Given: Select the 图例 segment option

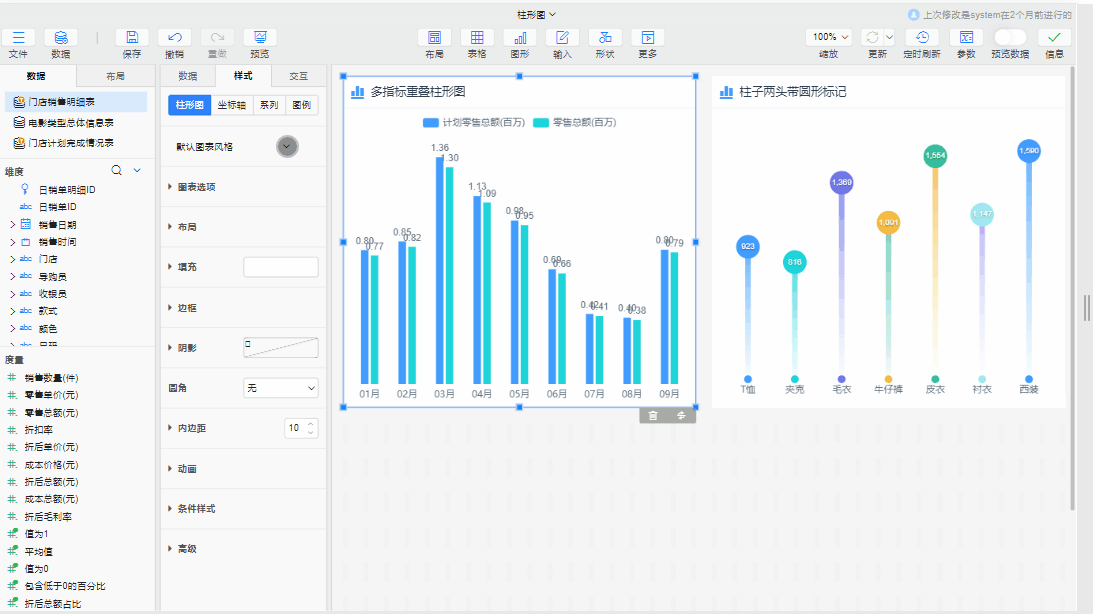Looking at the screenshot, I should 300,105.
